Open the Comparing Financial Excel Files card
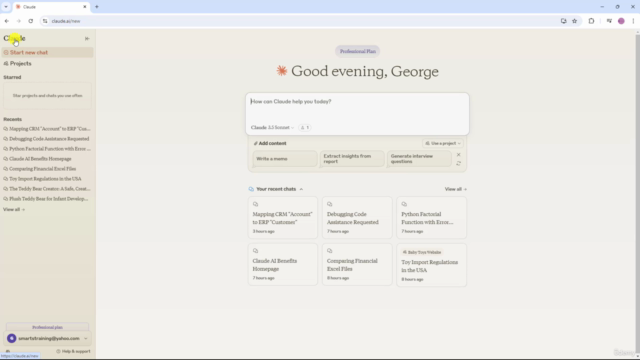The image size is (640, 360). [357, 264]
